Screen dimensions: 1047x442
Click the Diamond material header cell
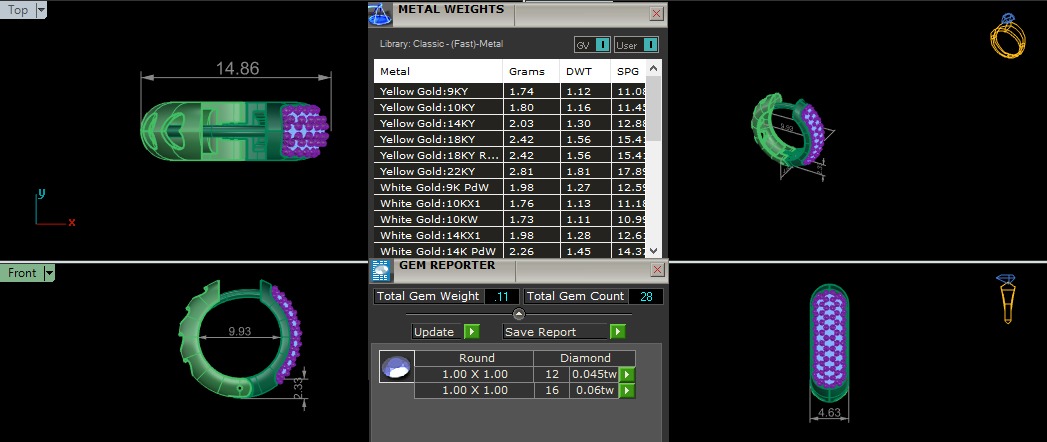click(585, 358)
